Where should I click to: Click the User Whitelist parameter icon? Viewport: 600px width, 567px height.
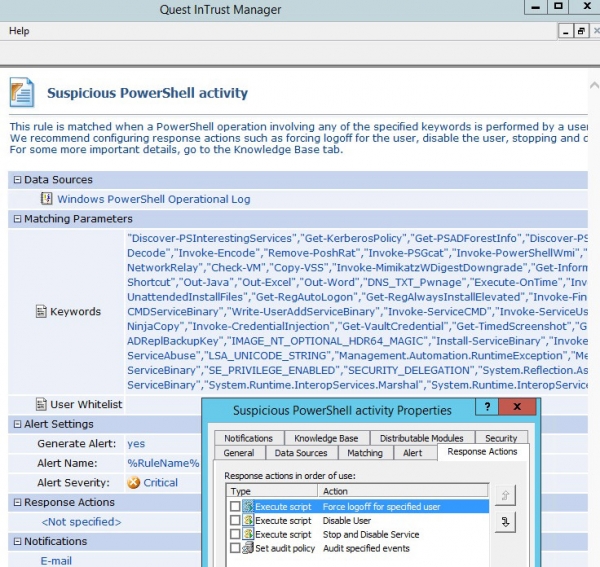41,404
